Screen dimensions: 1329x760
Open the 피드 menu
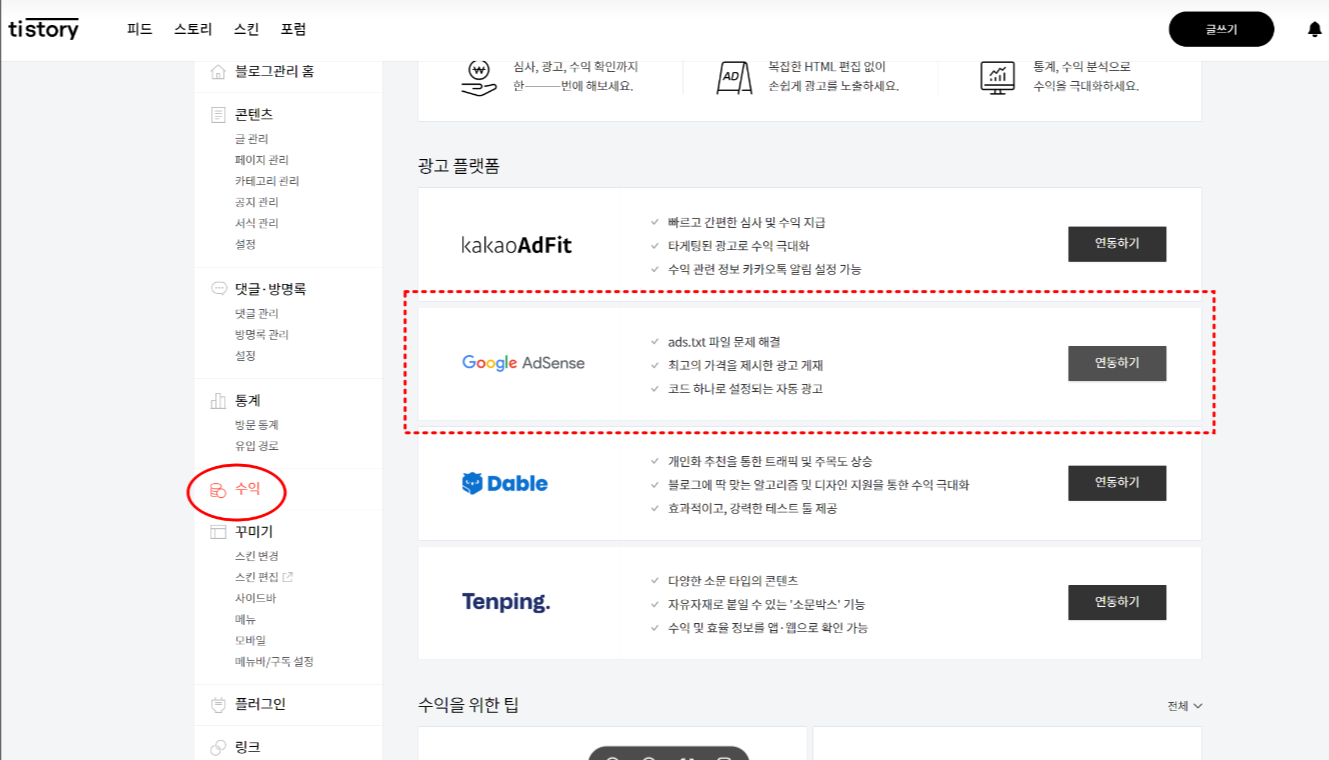140,30
